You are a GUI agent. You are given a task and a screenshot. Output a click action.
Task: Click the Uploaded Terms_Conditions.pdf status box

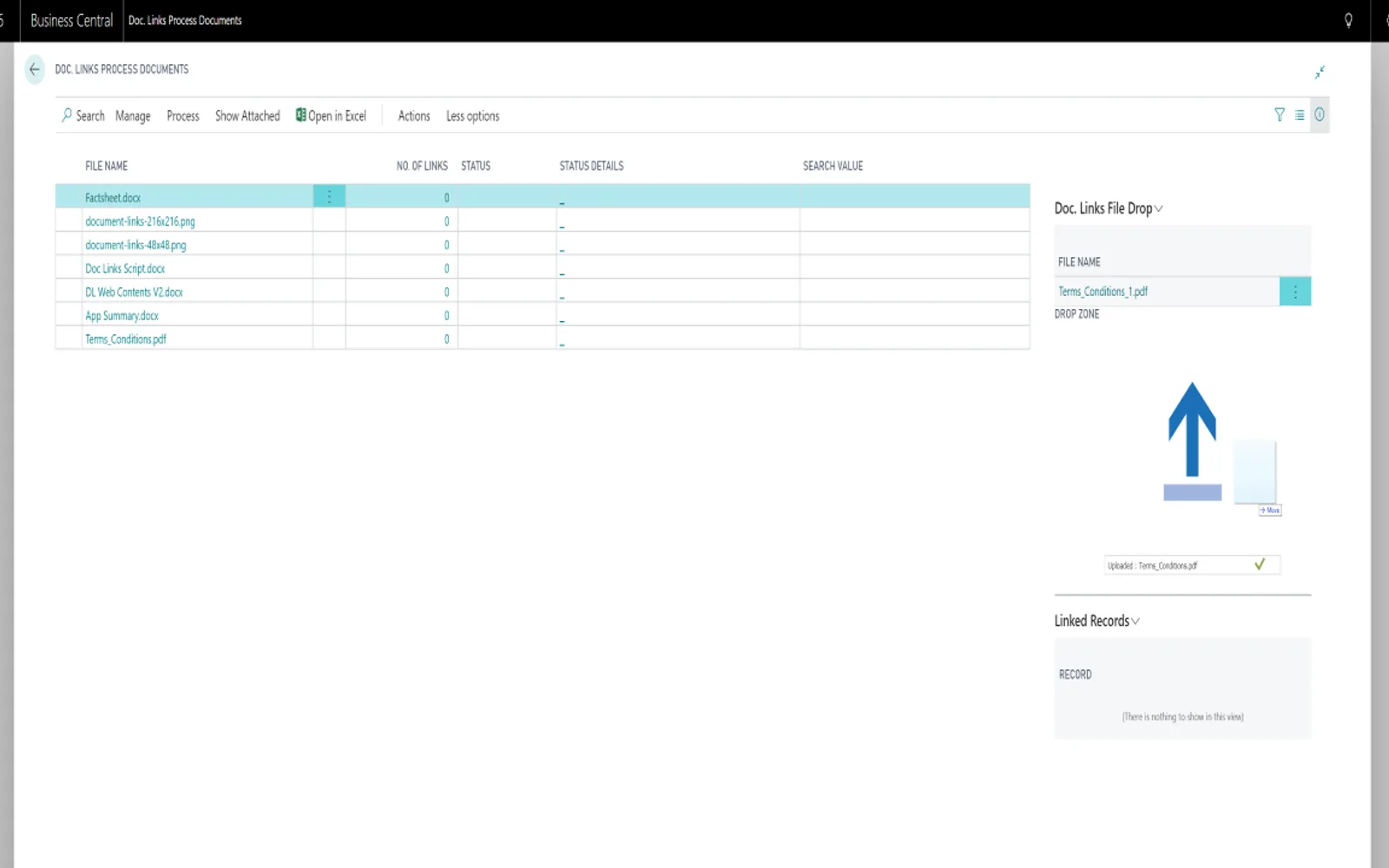[1192, 565]
